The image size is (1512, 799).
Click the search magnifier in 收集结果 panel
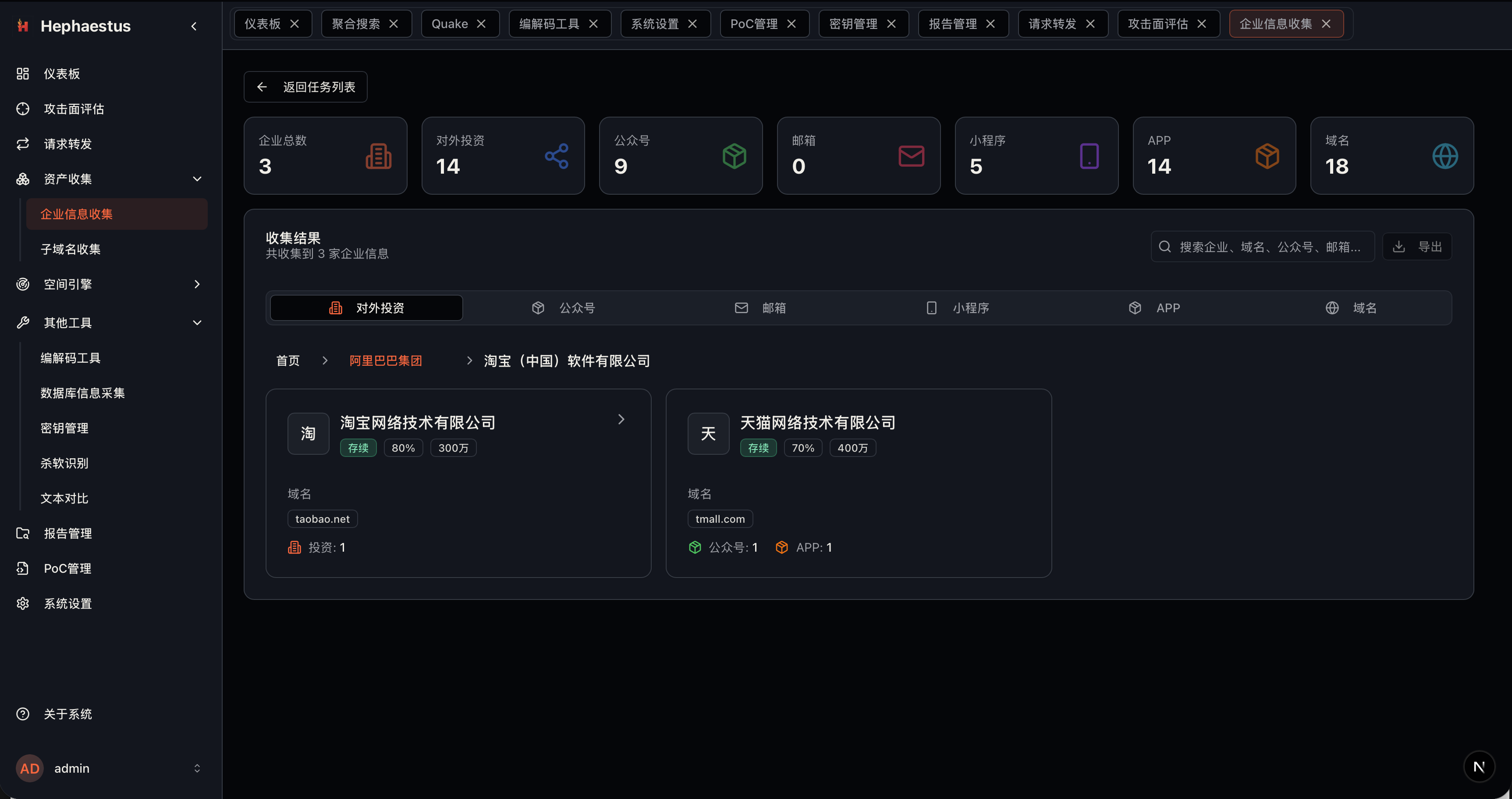pos(1165,246)
